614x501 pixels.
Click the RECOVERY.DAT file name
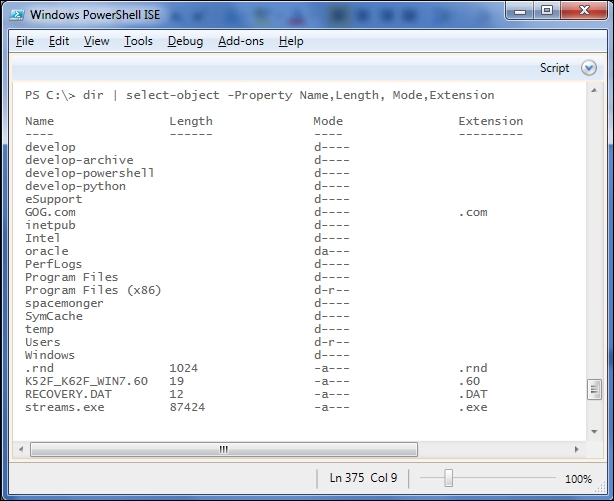coord(68,394)
